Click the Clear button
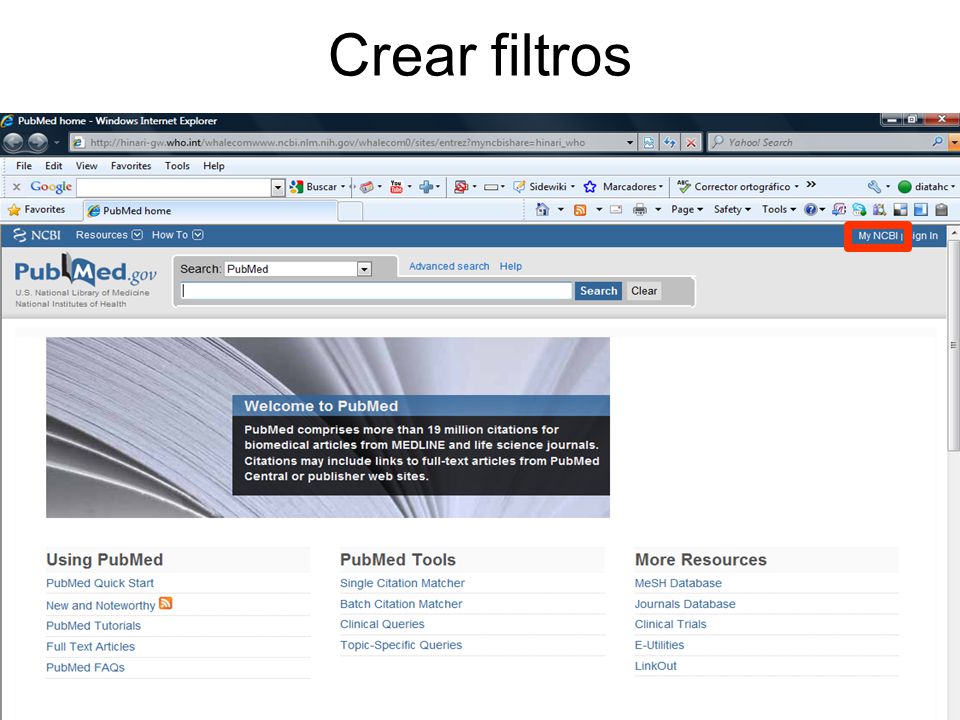960x720 pixels. (644, 291)
